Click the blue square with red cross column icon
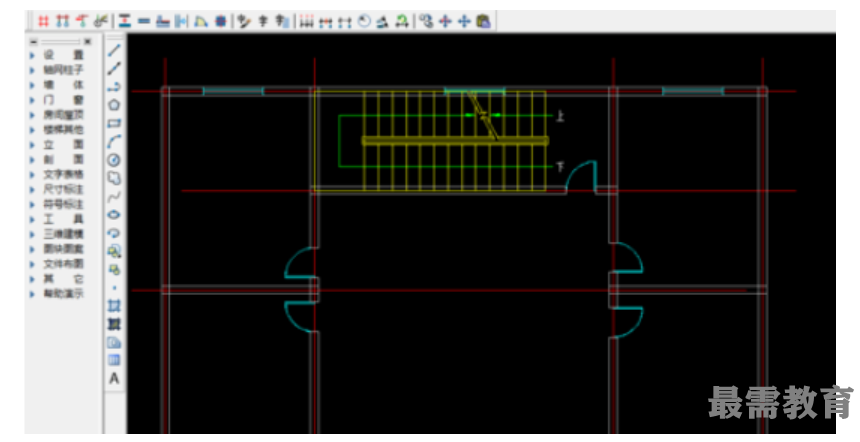 pyautogui.click(x=220, y=21)
